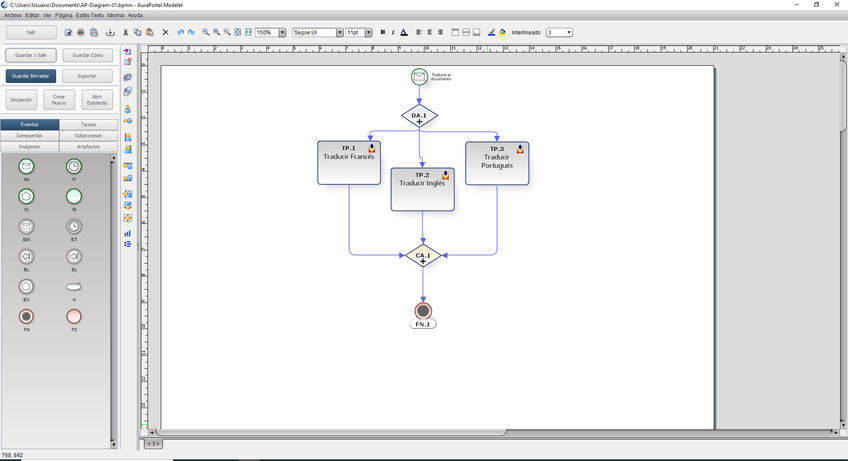
Task: Expand the Interlineado spacing dropdown
Action: pyautogui.click(x=569, y=32)
